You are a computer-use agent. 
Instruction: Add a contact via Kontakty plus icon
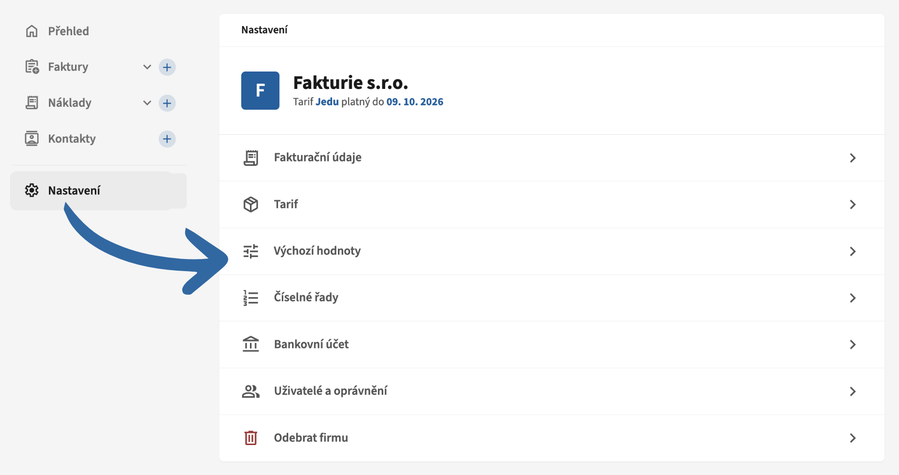click(167, 139)
